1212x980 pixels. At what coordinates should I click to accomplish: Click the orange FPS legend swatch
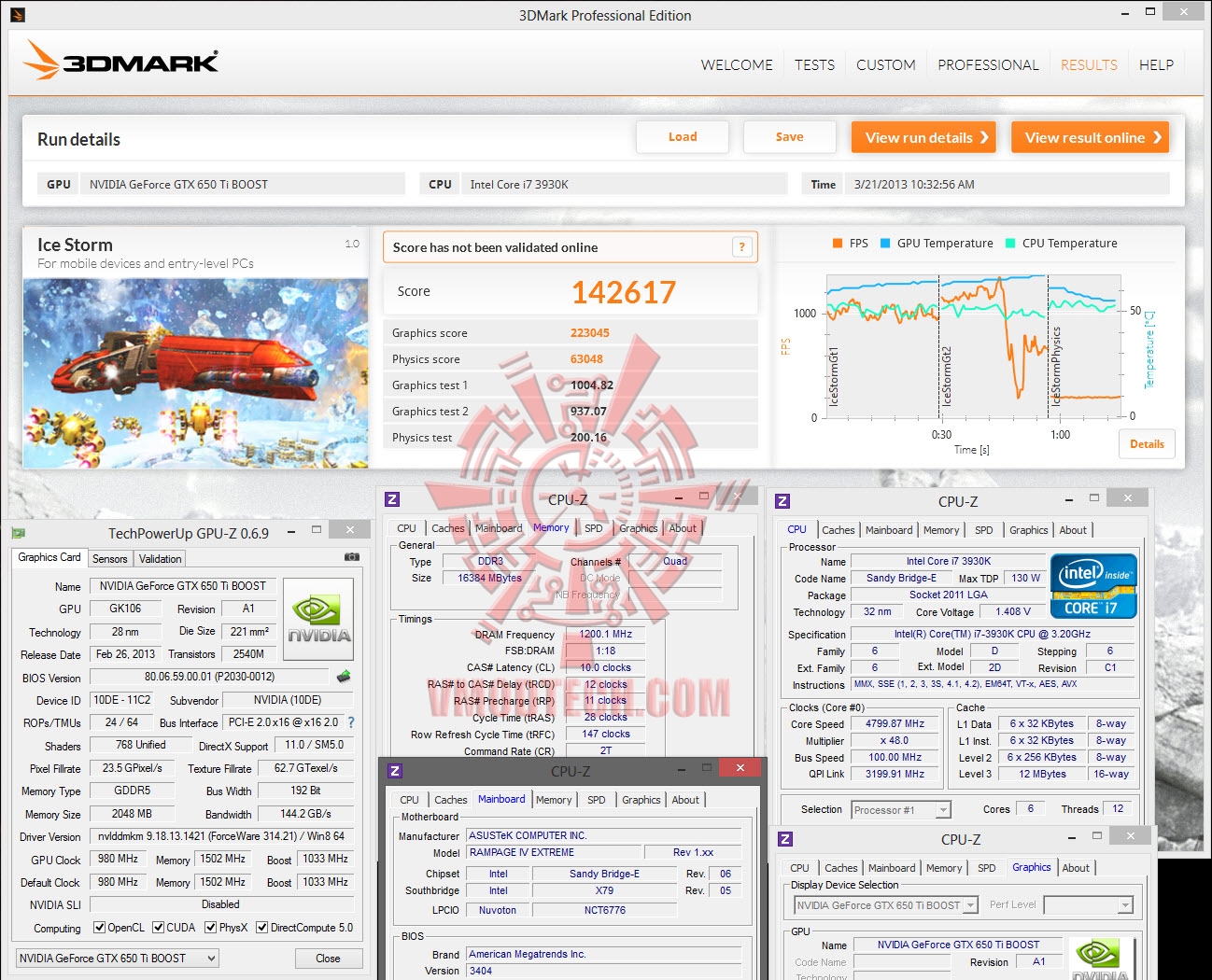pos(838,244)
